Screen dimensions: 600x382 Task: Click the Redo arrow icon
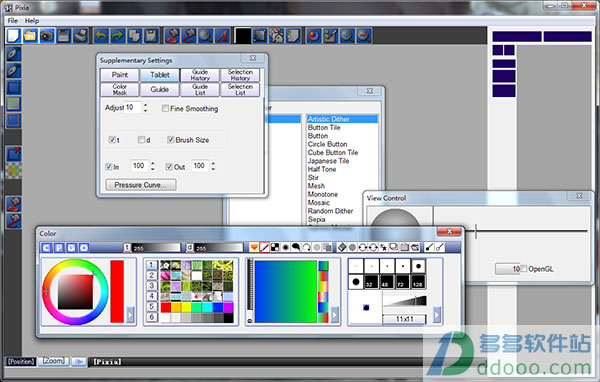point(118,36)
